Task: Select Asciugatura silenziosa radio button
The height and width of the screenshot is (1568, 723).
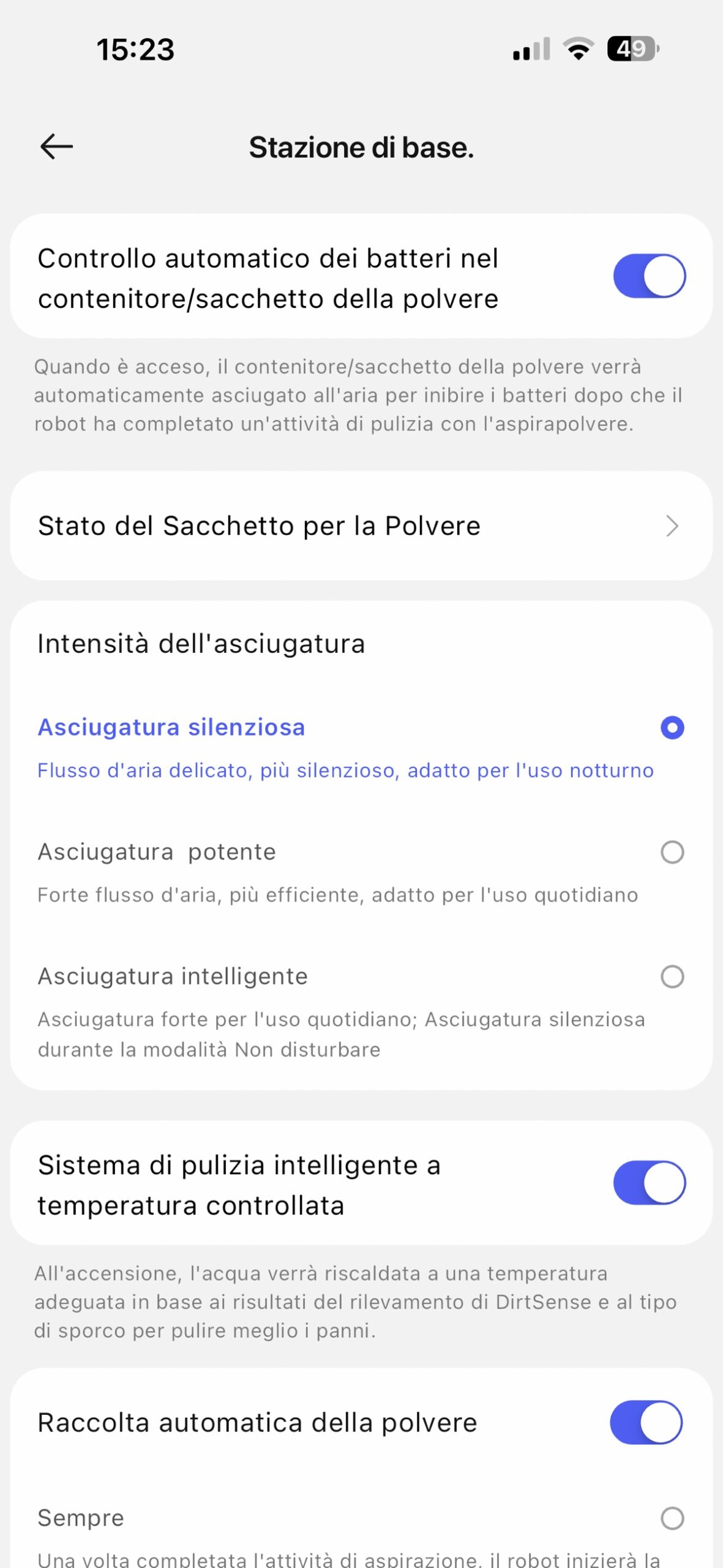Action: [672, 728]
